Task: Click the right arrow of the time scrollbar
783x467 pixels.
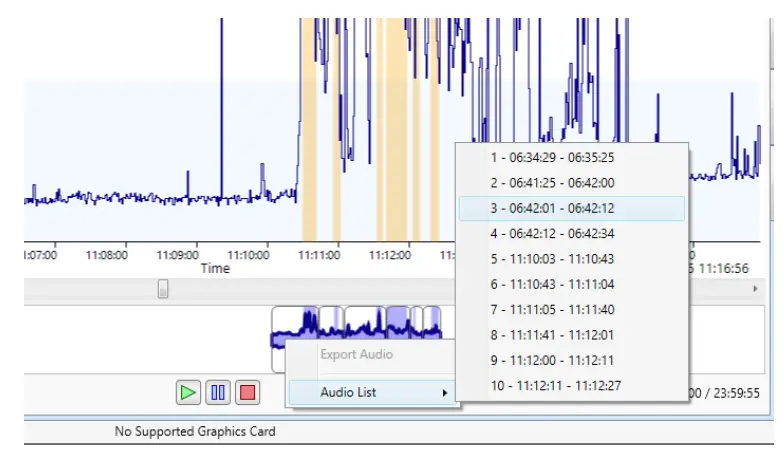Action: pos(755,289)
